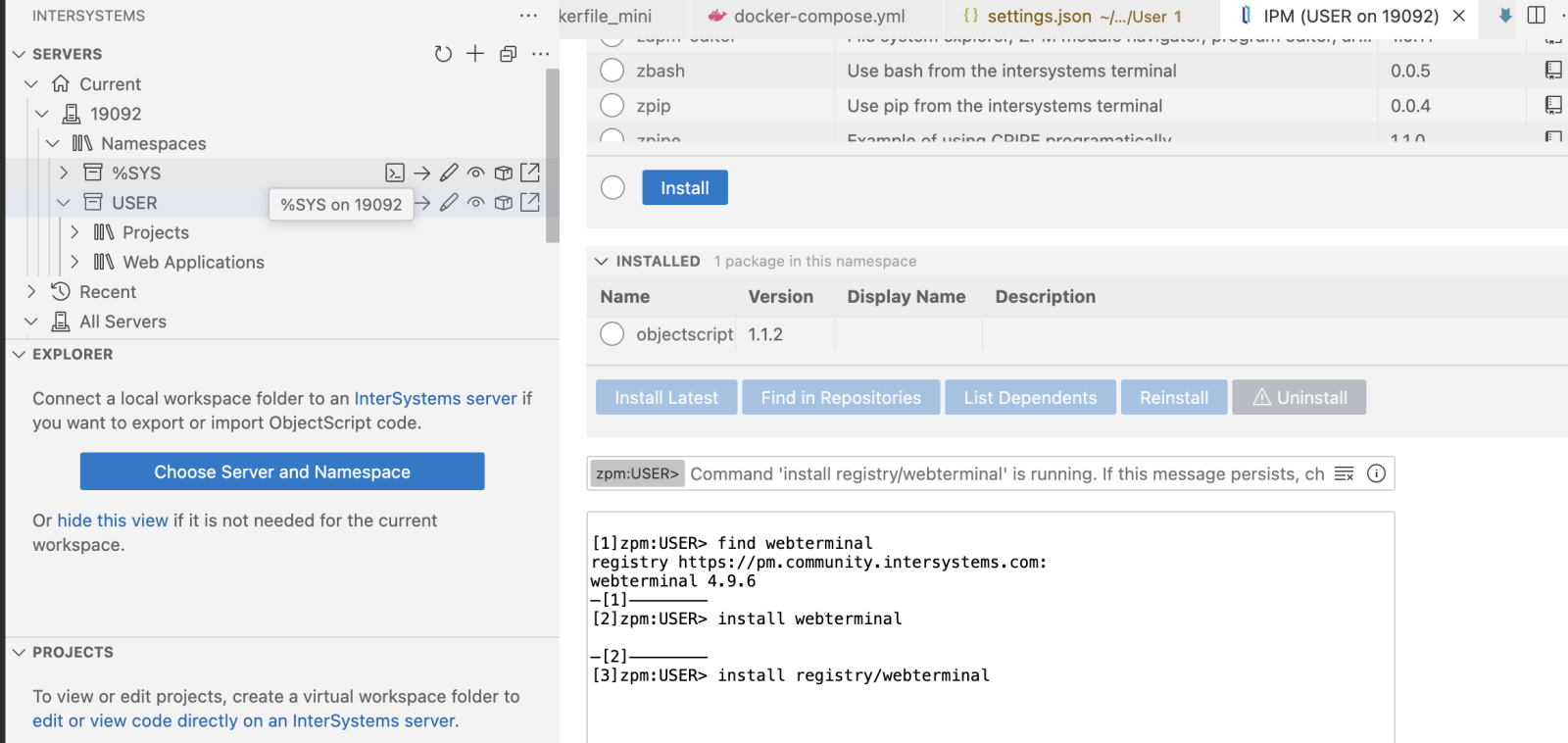Image resolution: width=1568 pixels, height=743 pixels.
Task: Click the Display Name column header
Action: coord(906,297)
